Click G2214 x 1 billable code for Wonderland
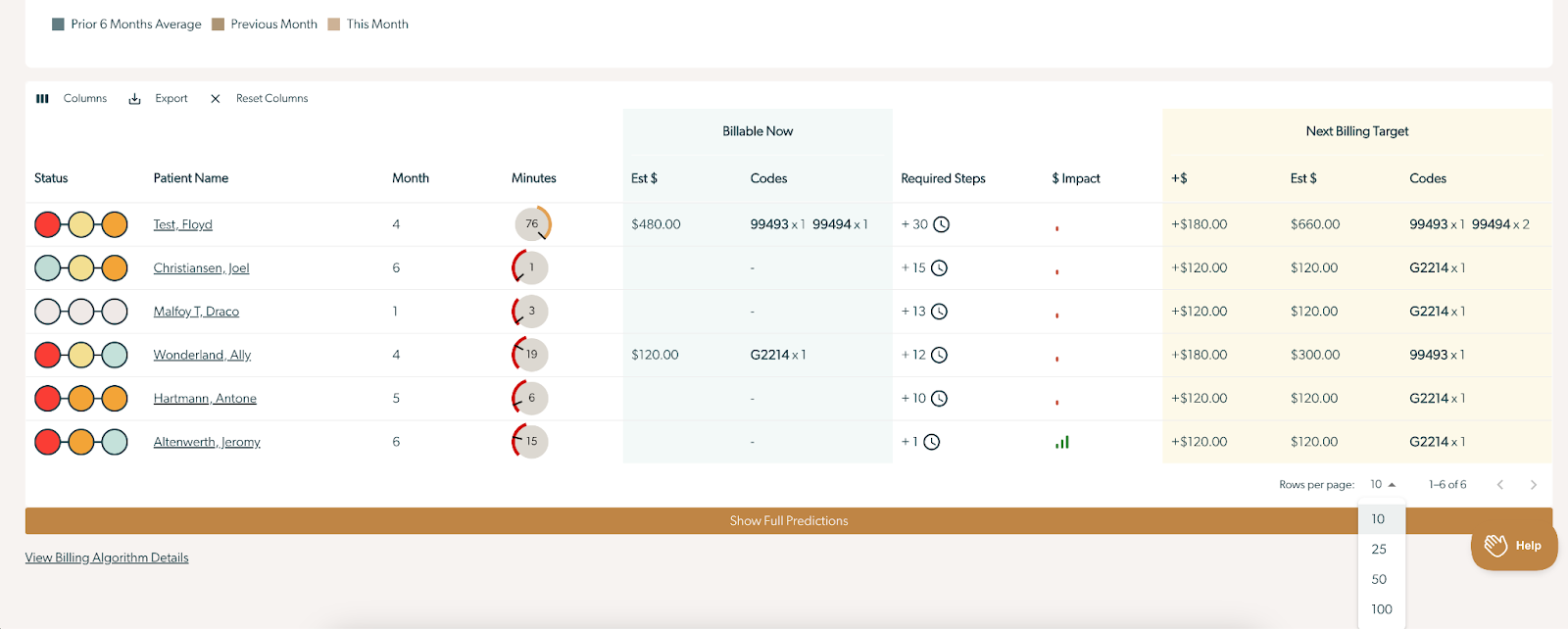1568x629 pixels. pyautogui.click(x=778, y=355)
